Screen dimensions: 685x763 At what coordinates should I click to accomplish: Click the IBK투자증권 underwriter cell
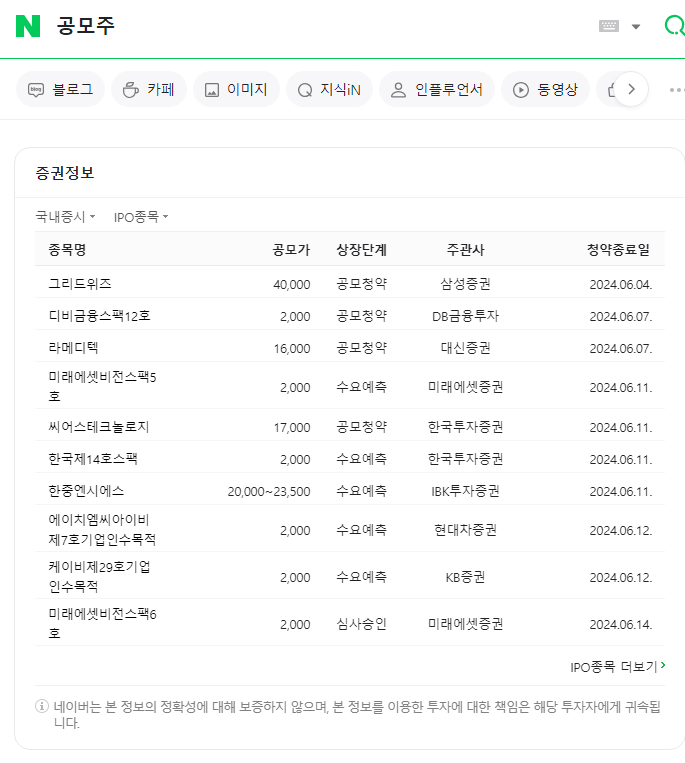[x=466, y=491]
